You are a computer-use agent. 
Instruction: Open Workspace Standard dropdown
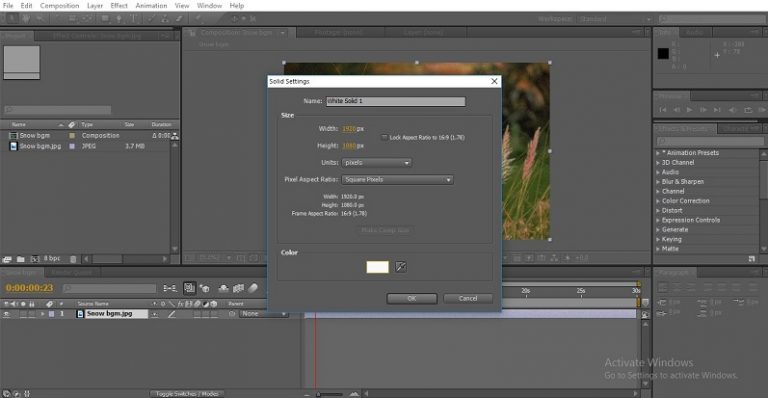[616, 19]
